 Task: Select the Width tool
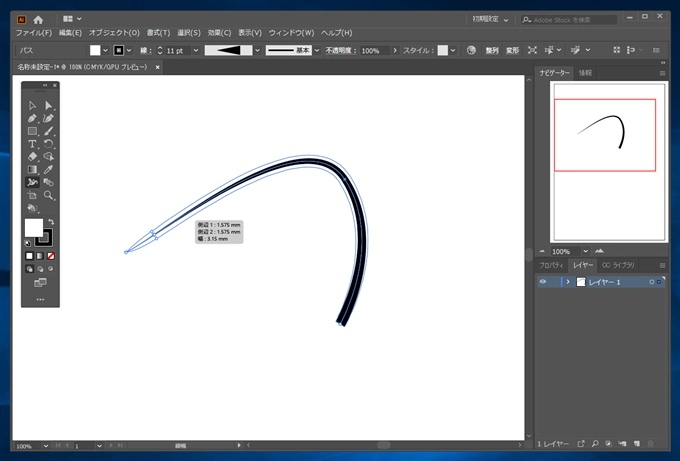pyautogui.click(x=32, y=182)
